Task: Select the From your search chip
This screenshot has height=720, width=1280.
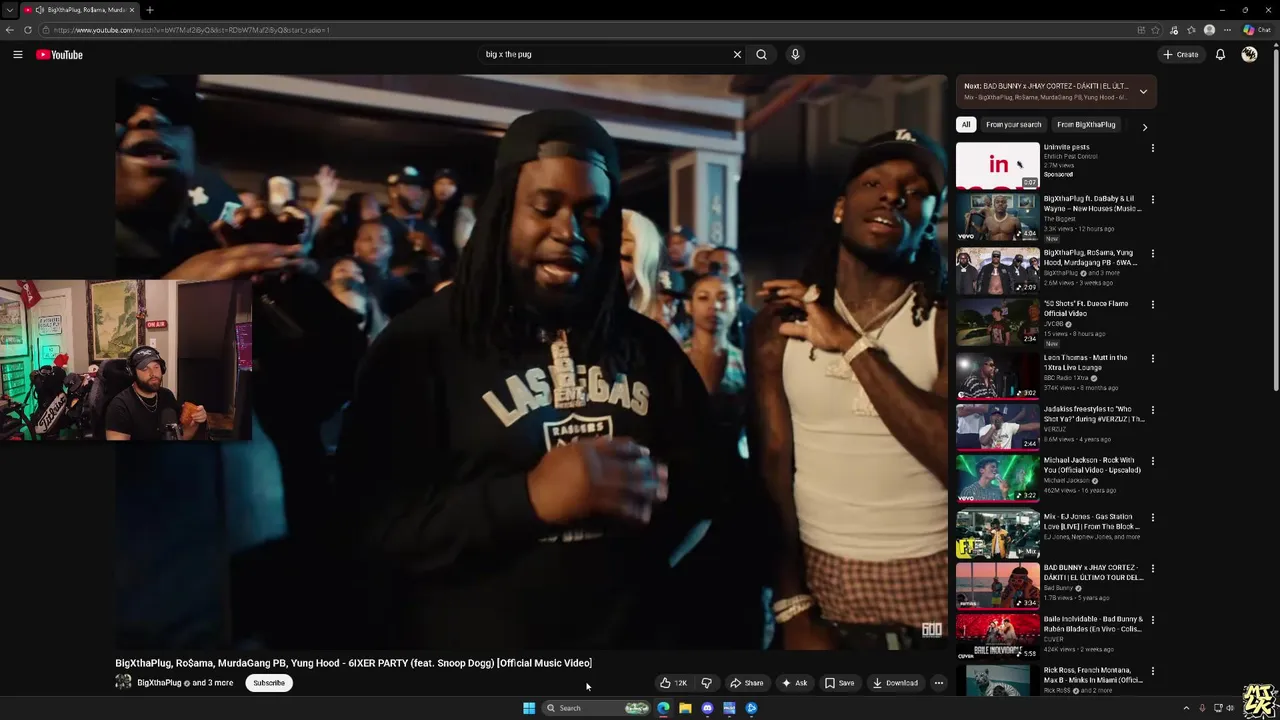Action: point(1013,125)
